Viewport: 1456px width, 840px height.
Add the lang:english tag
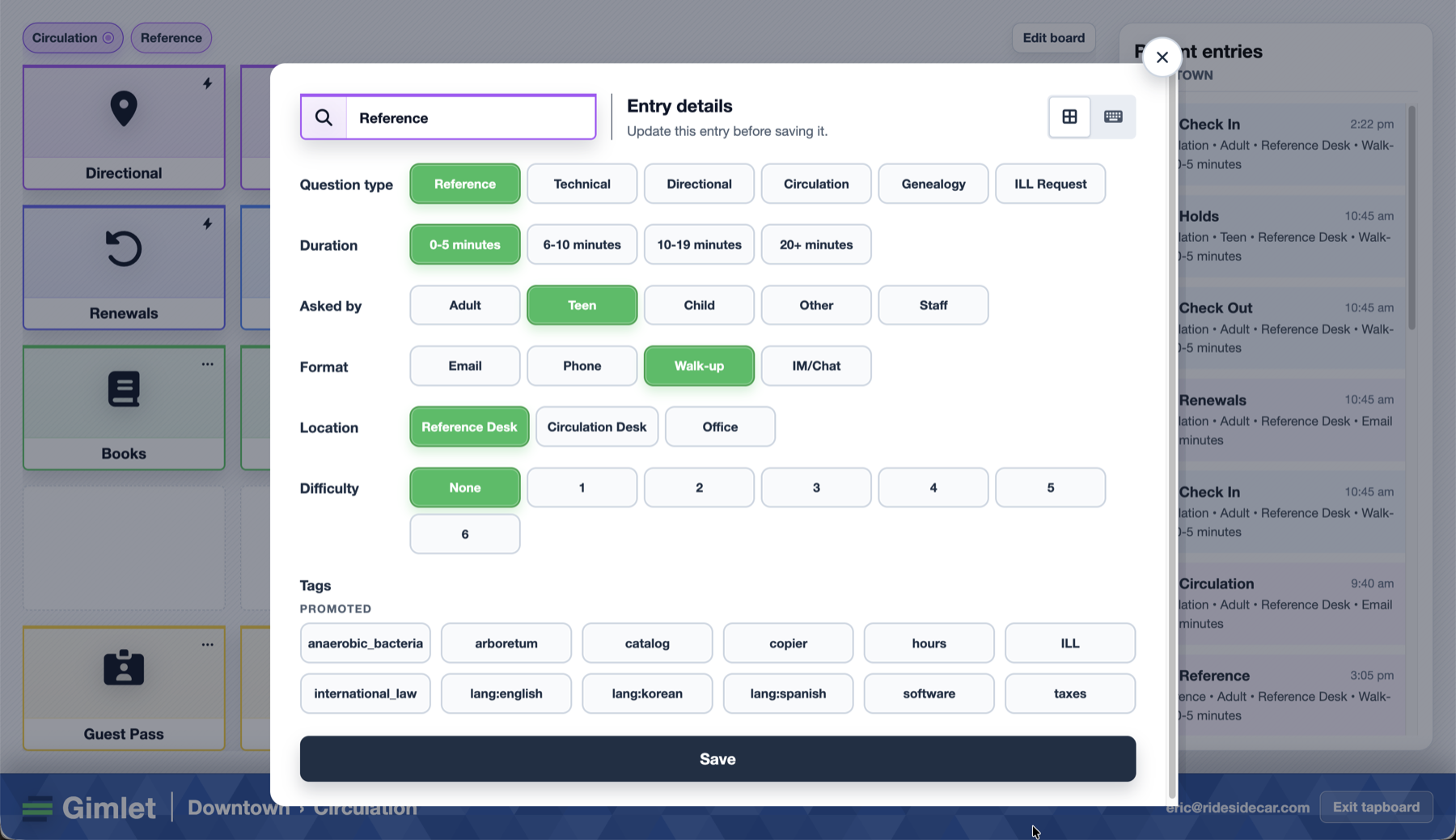pyautogui.click(x=506, y=694)
